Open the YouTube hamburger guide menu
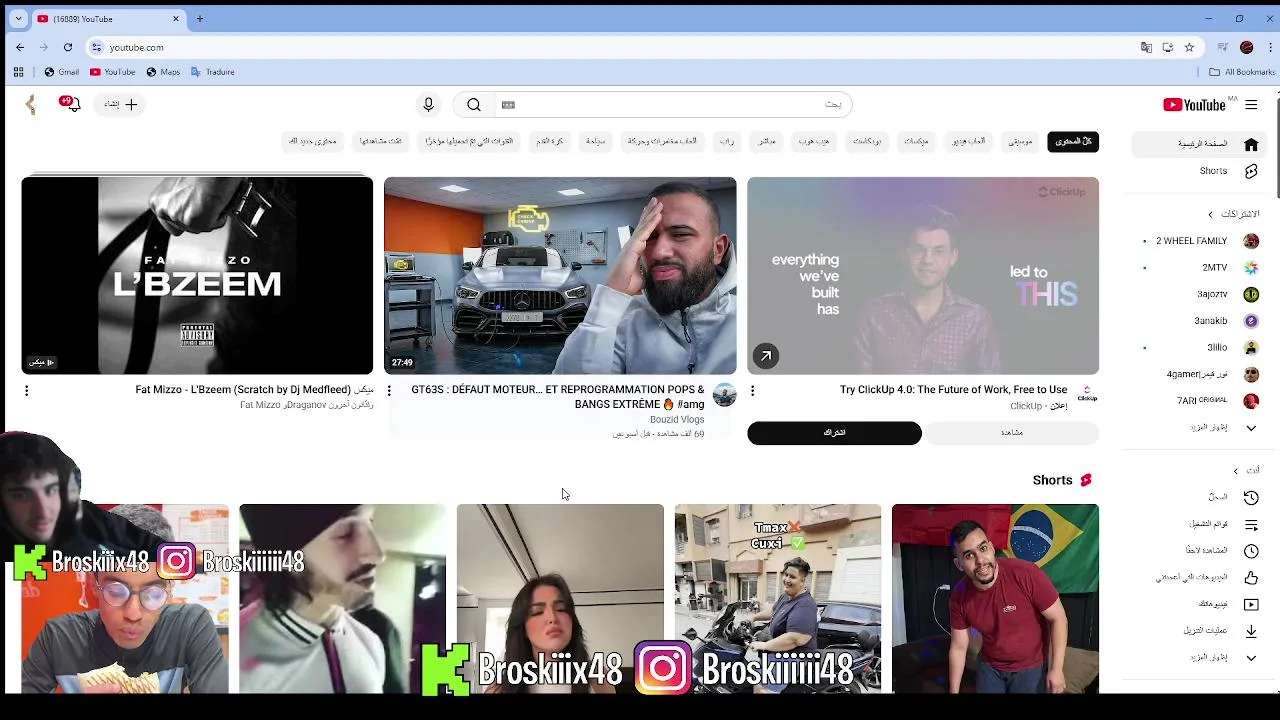1280x720 pixels. click(1251, 105)
